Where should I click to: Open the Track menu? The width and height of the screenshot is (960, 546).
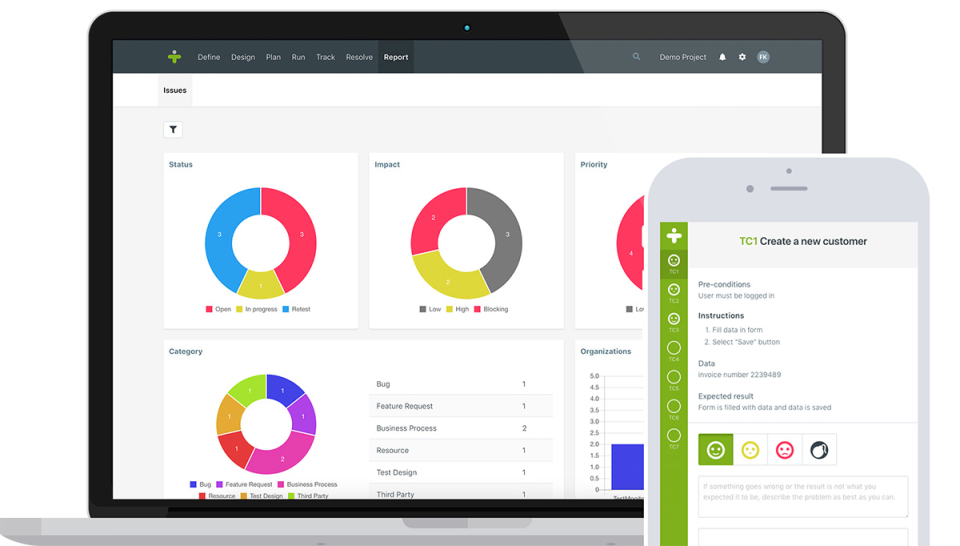coord(326,57)
